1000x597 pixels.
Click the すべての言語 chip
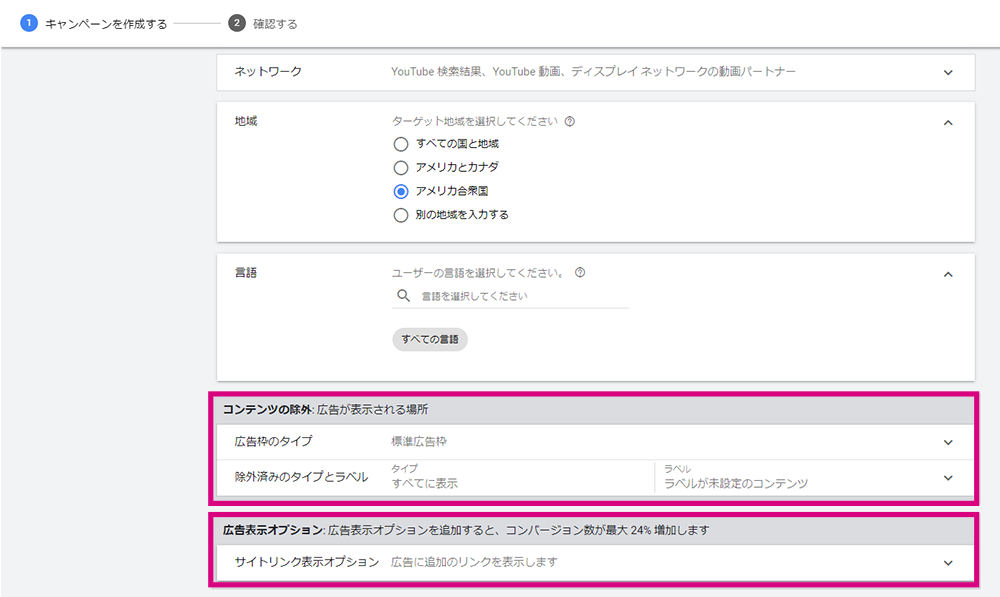tap(430, 339)
